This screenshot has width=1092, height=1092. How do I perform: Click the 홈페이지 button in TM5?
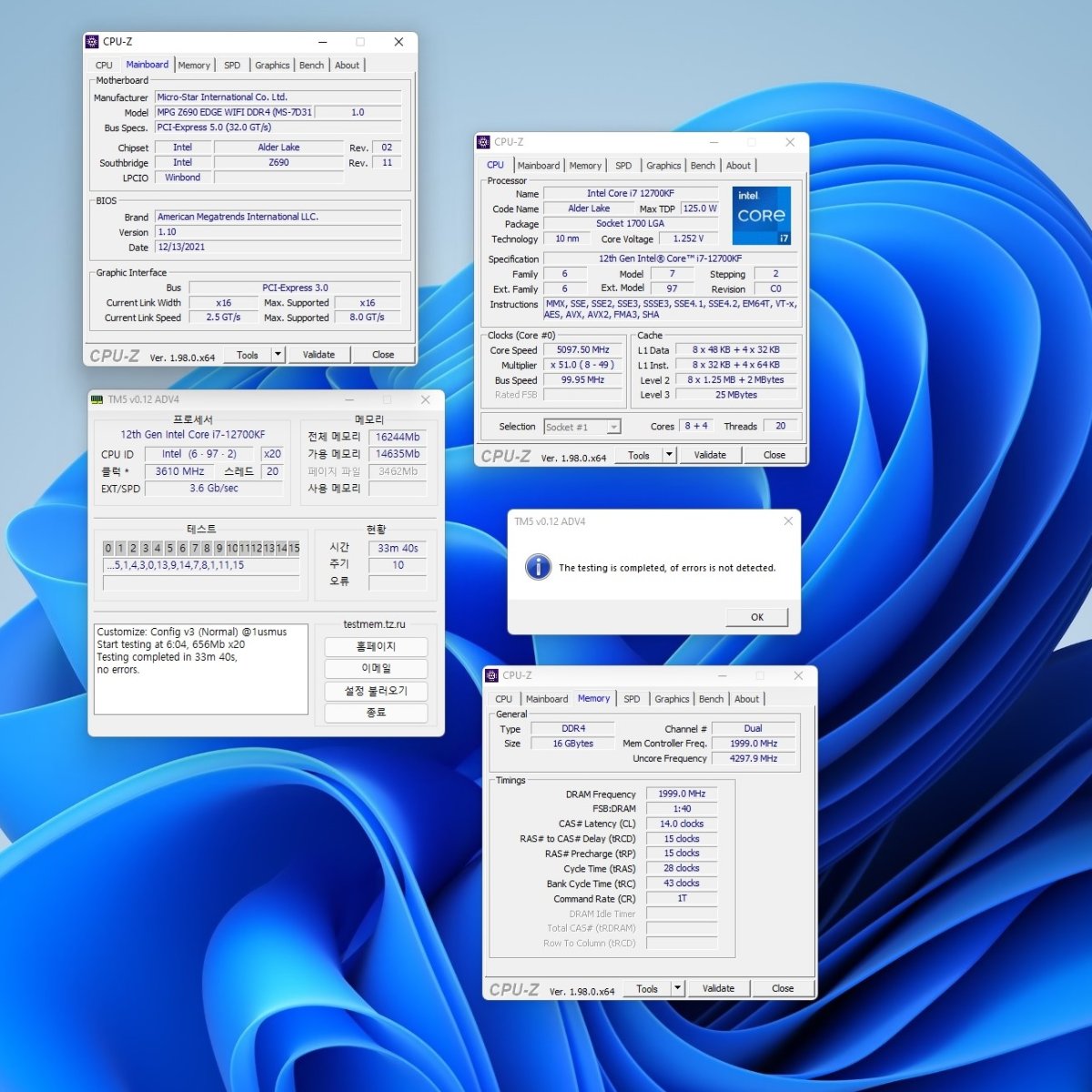point(376,646)
